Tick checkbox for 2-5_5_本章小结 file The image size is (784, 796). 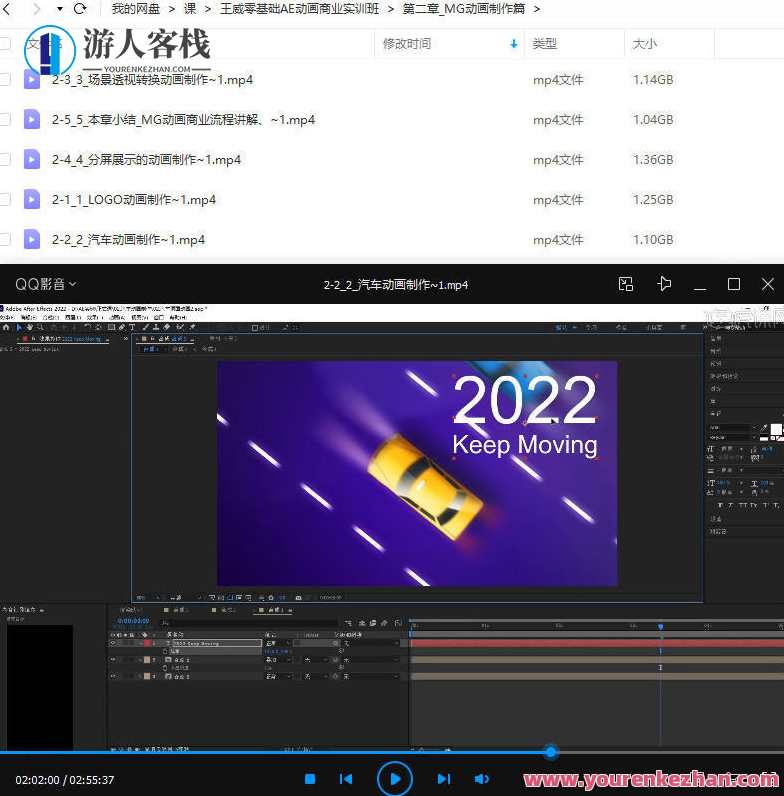click(x=5, y=119)
